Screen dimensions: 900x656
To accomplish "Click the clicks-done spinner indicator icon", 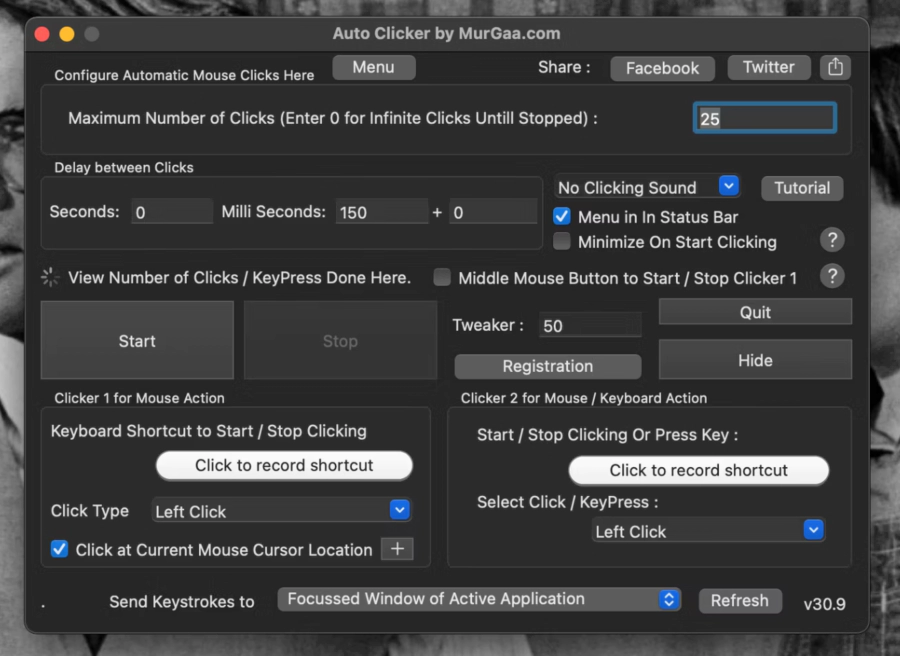I will pos(51,277).
